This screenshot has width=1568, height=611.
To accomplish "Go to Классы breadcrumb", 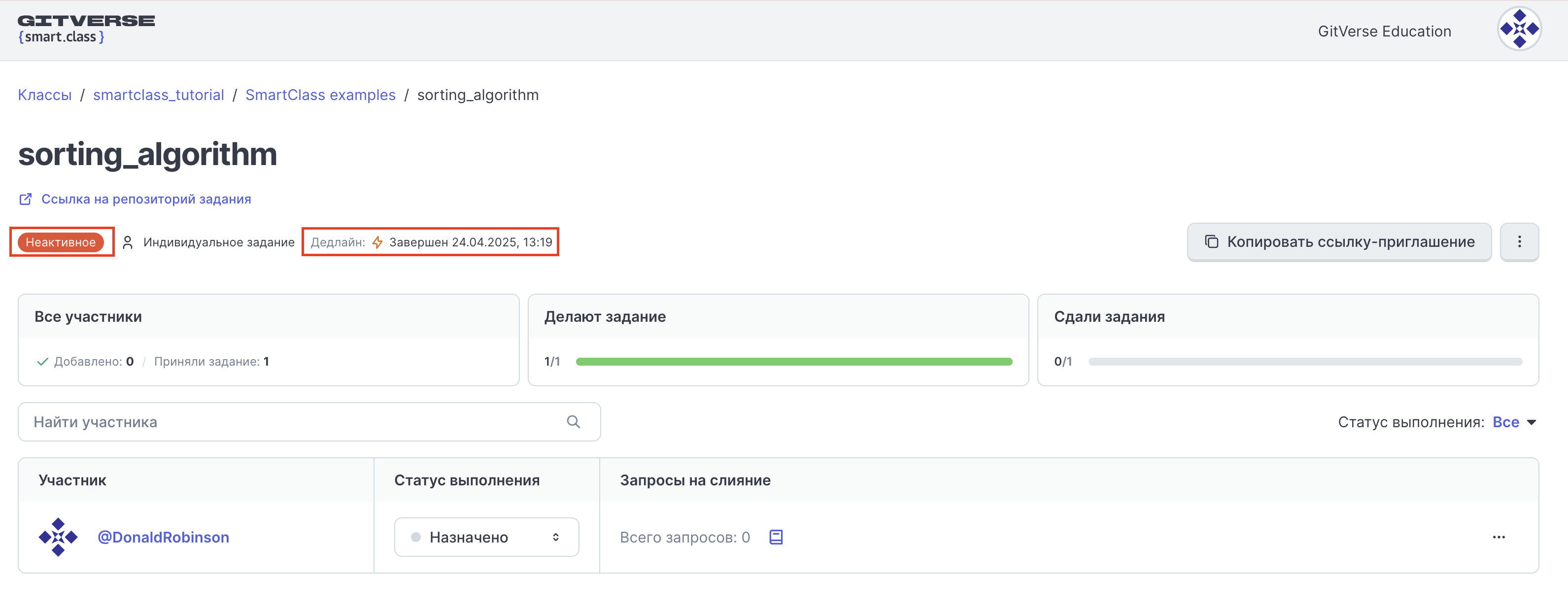I will (x=45, y=95).
